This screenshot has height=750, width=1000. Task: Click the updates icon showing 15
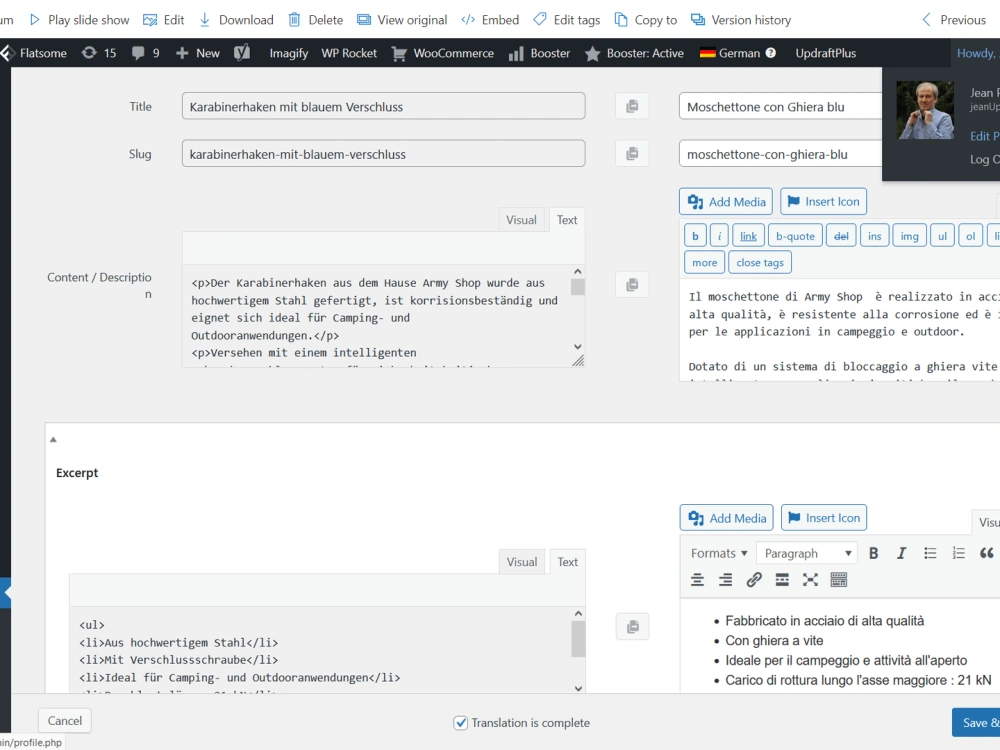(x=99, y=53)
